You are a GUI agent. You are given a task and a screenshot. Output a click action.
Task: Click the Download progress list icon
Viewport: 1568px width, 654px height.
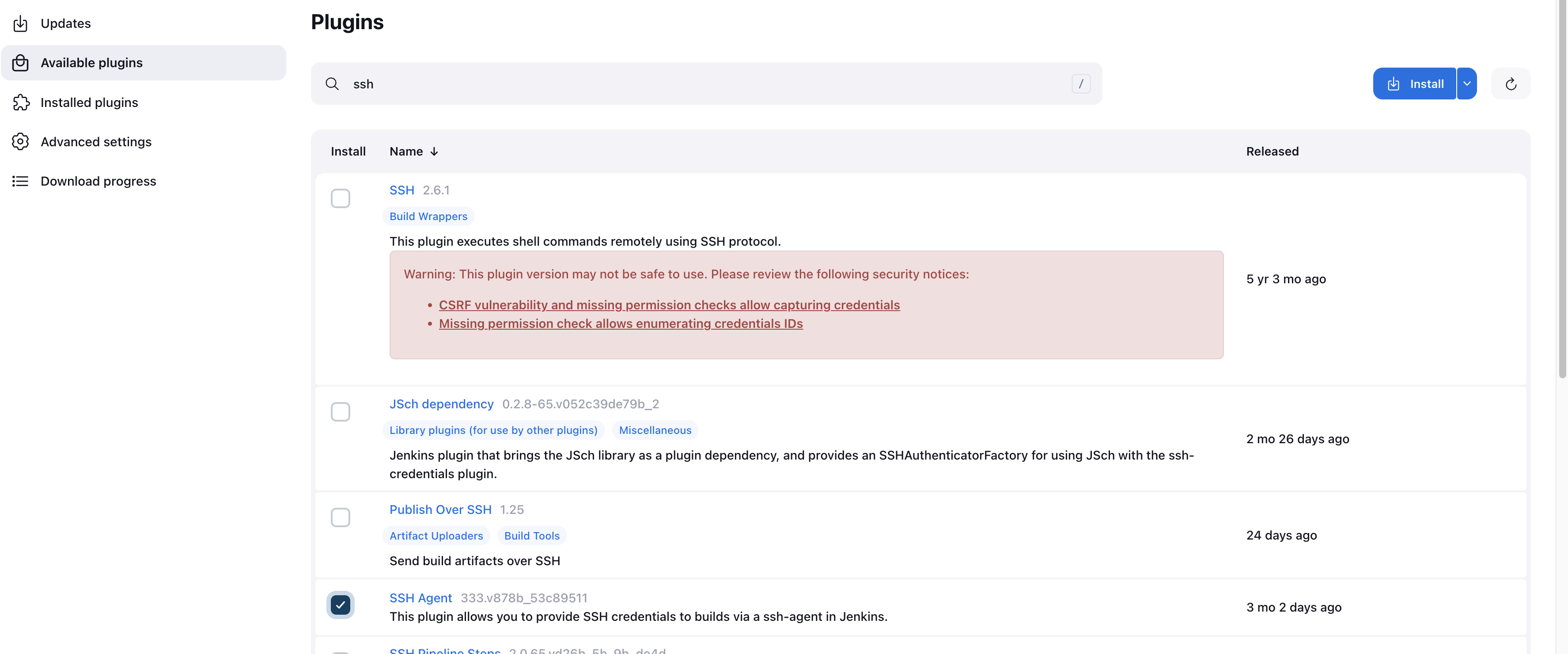pyautogui.click(x=21, y=182)
